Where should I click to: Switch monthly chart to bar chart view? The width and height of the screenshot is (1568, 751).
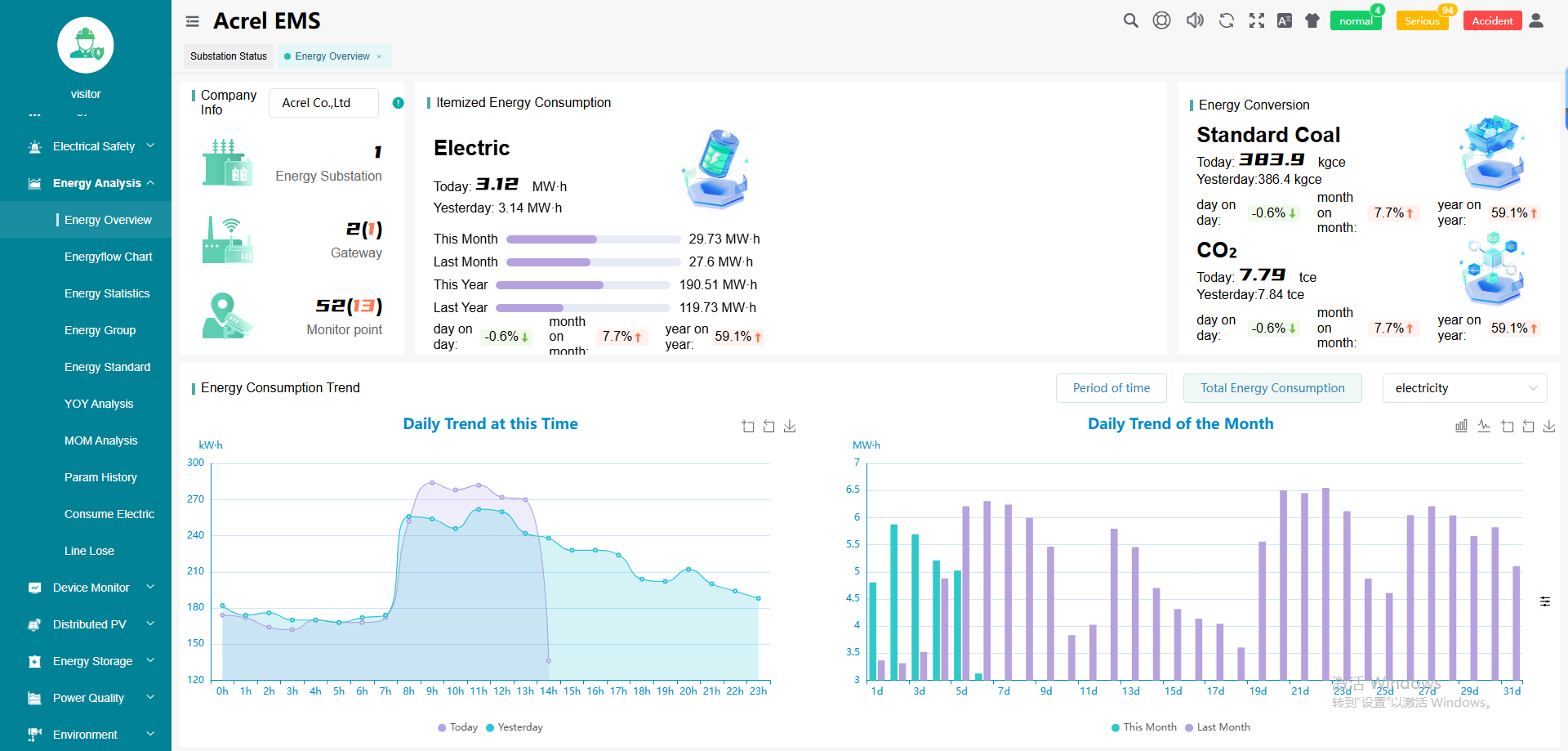pos(1461,426)
